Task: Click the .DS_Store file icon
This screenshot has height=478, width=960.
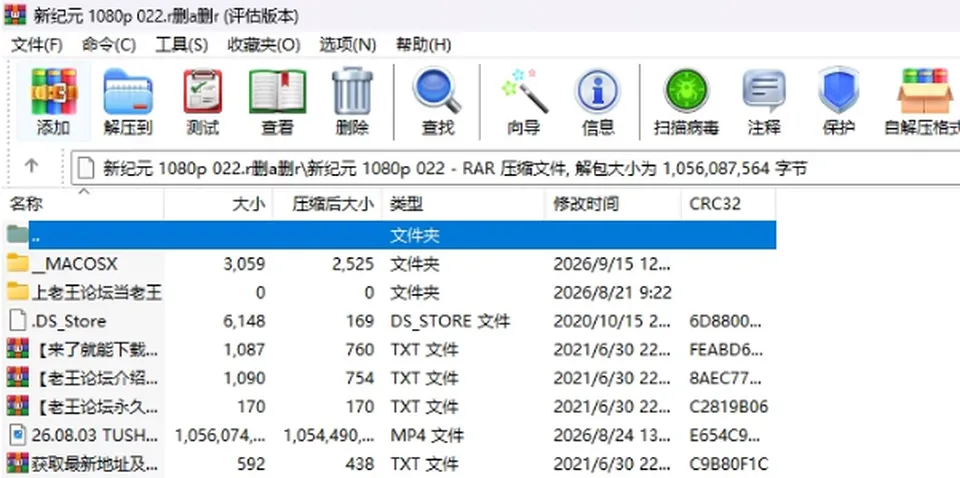Action: [x=18, y=321]
